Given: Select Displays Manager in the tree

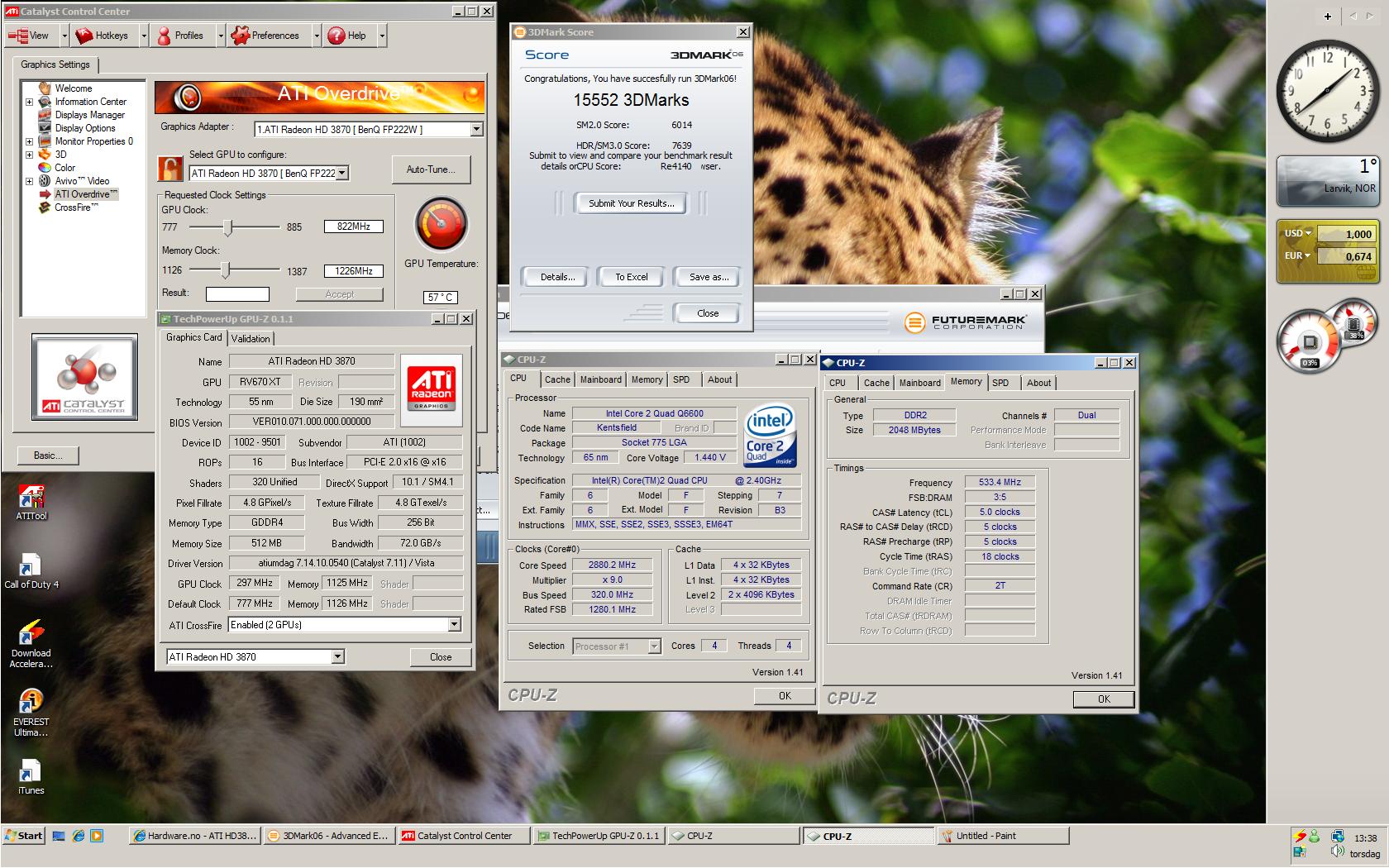Looking at the screenshot, I should point(89,115).
